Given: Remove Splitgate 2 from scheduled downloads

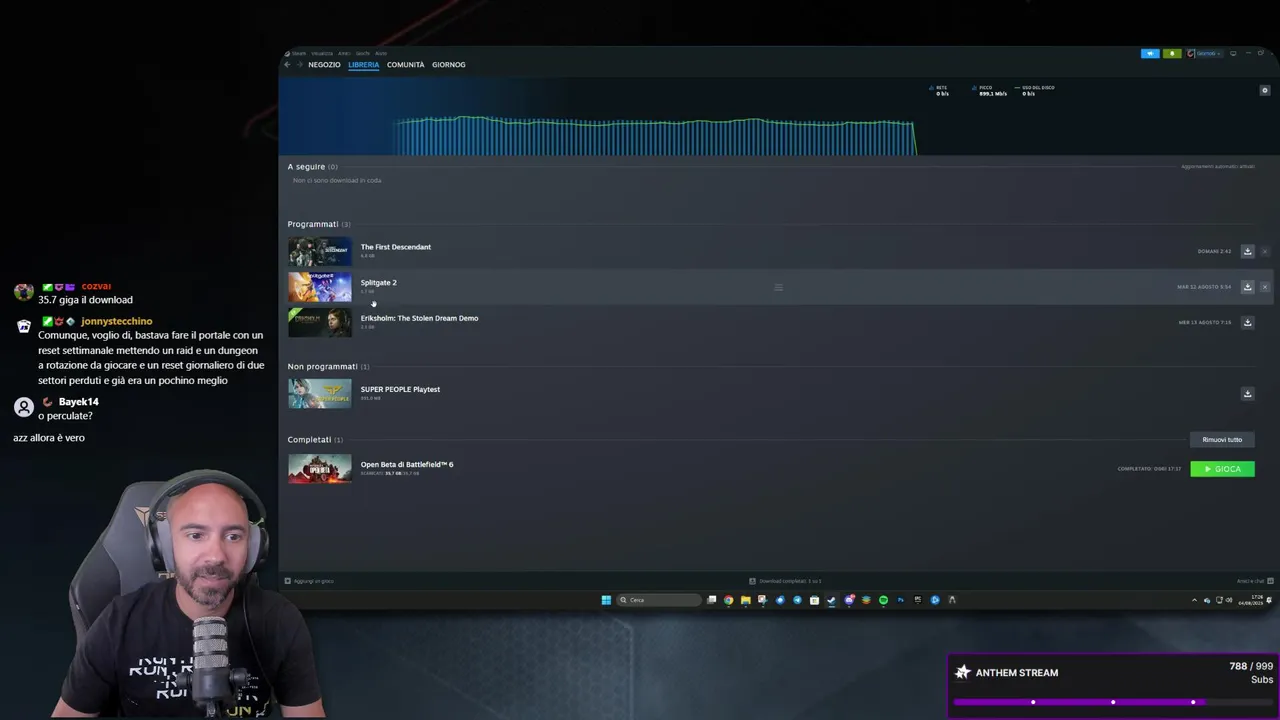Looking at the screenshot, I should pyautogui.click(x=1265, y=287).
